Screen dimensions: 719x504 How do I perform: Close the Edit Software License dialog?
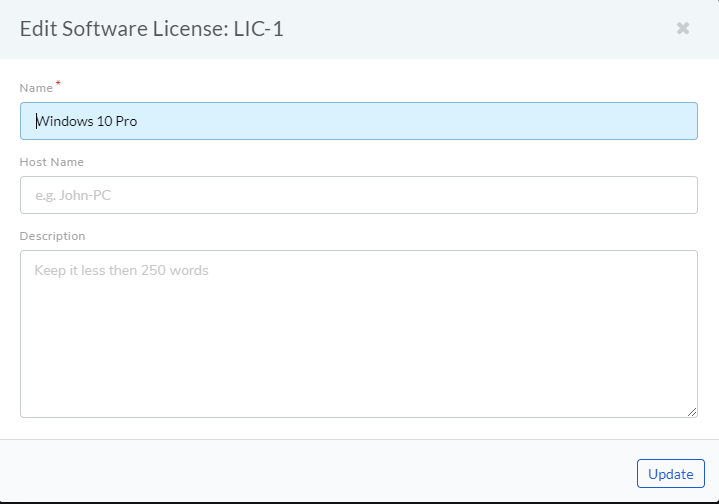pos(683,28)
